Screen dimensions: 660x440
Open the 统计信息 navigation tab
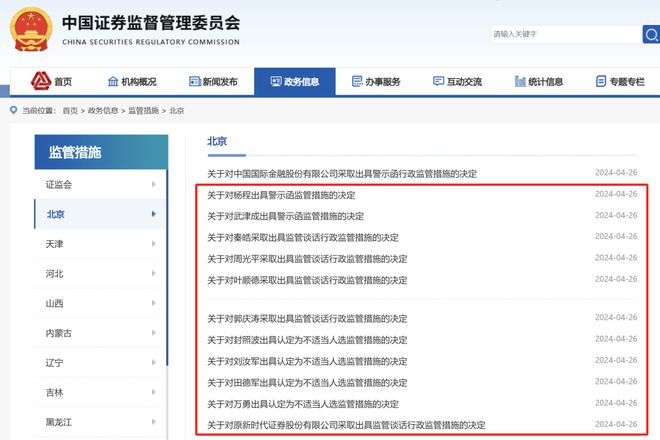click(x=539, y=81)
